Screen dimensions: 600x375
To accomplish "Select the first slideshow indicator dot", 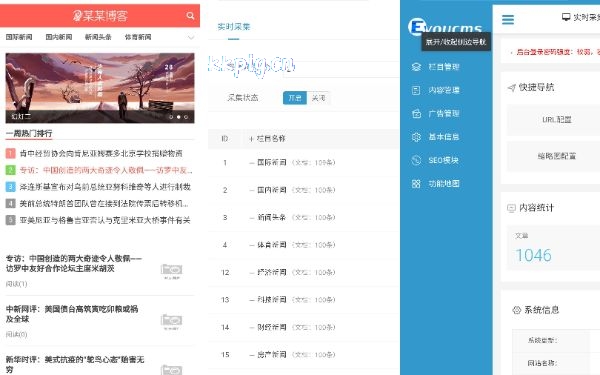I will click(x=171, y=117).
